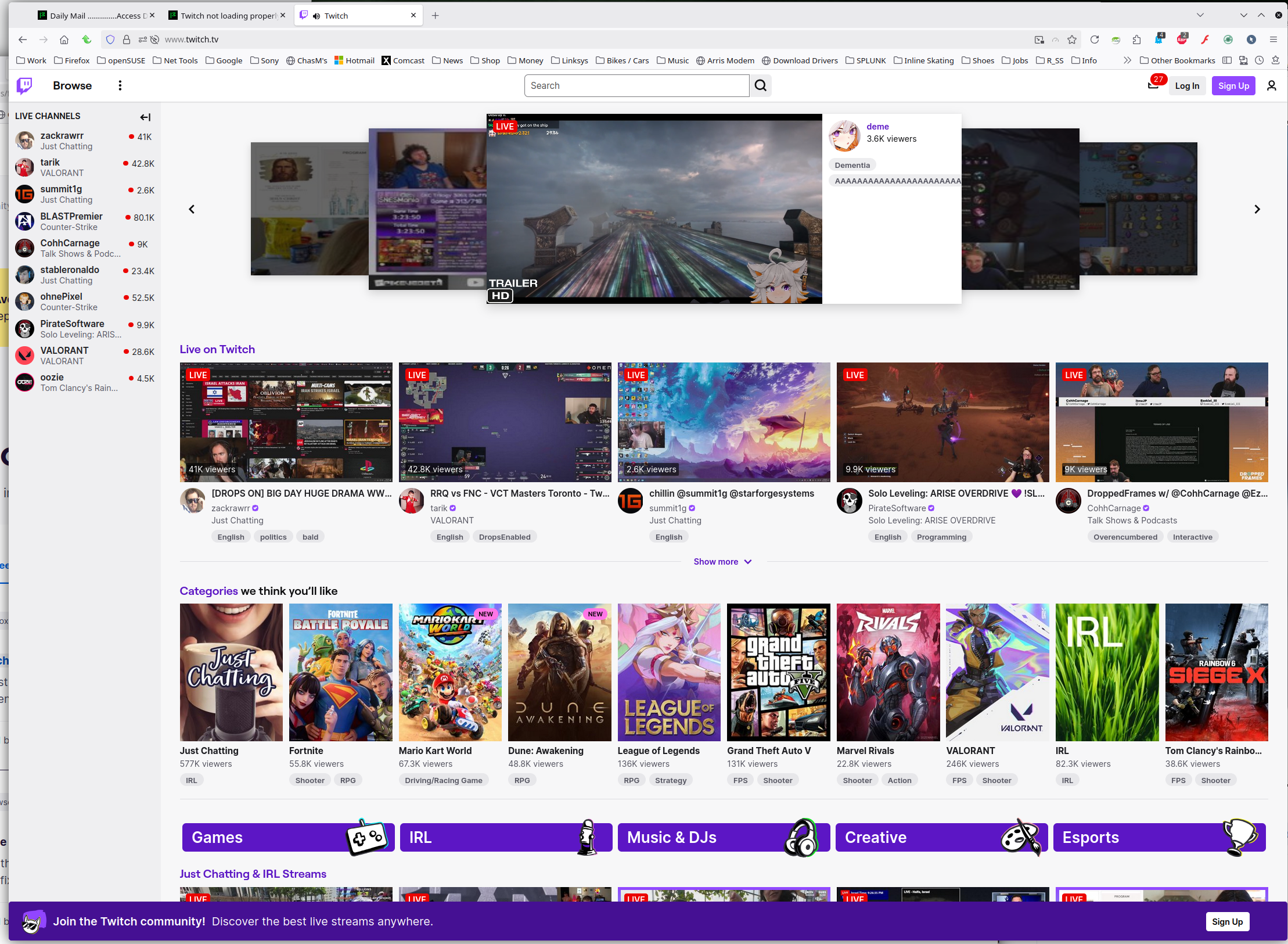Open the Firefox hamburger menu
This screenshot has height=944, width=1288.
coord(1273,40)
